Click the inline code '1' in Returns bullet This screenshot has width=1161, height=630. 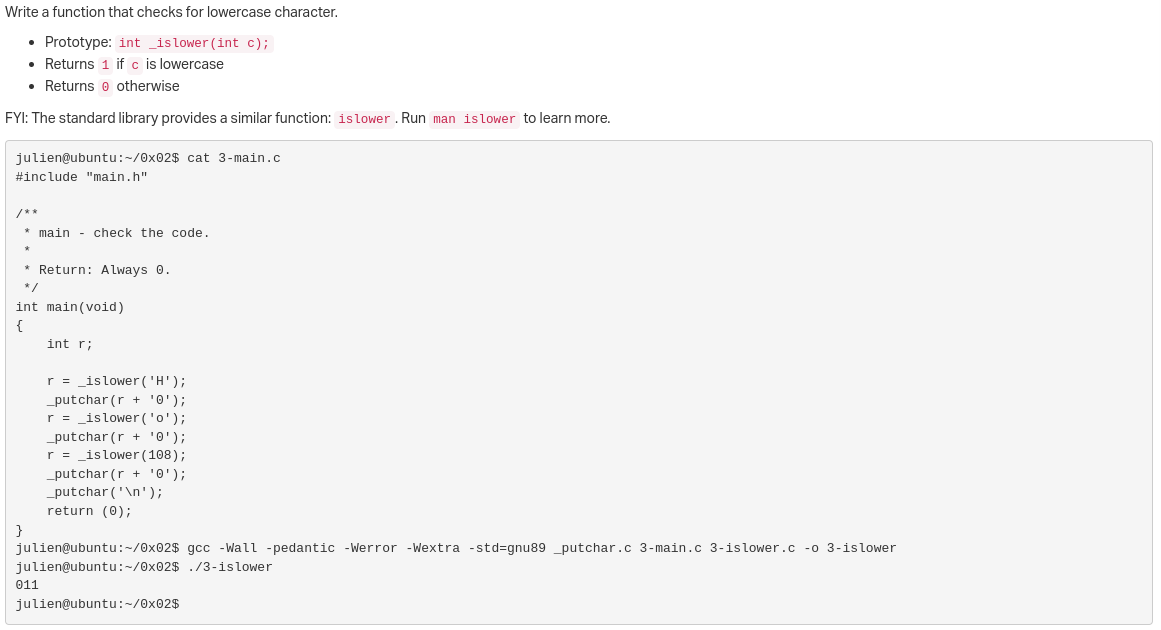(105, 65)
